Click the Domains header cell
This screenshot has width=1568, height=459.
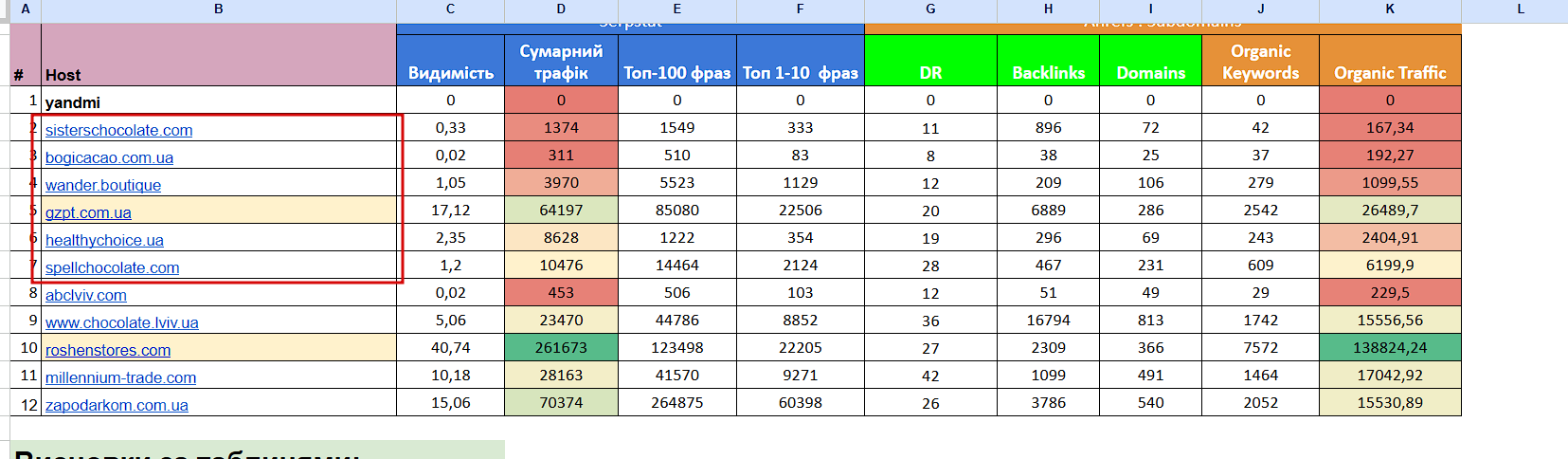pos(1150,60)
